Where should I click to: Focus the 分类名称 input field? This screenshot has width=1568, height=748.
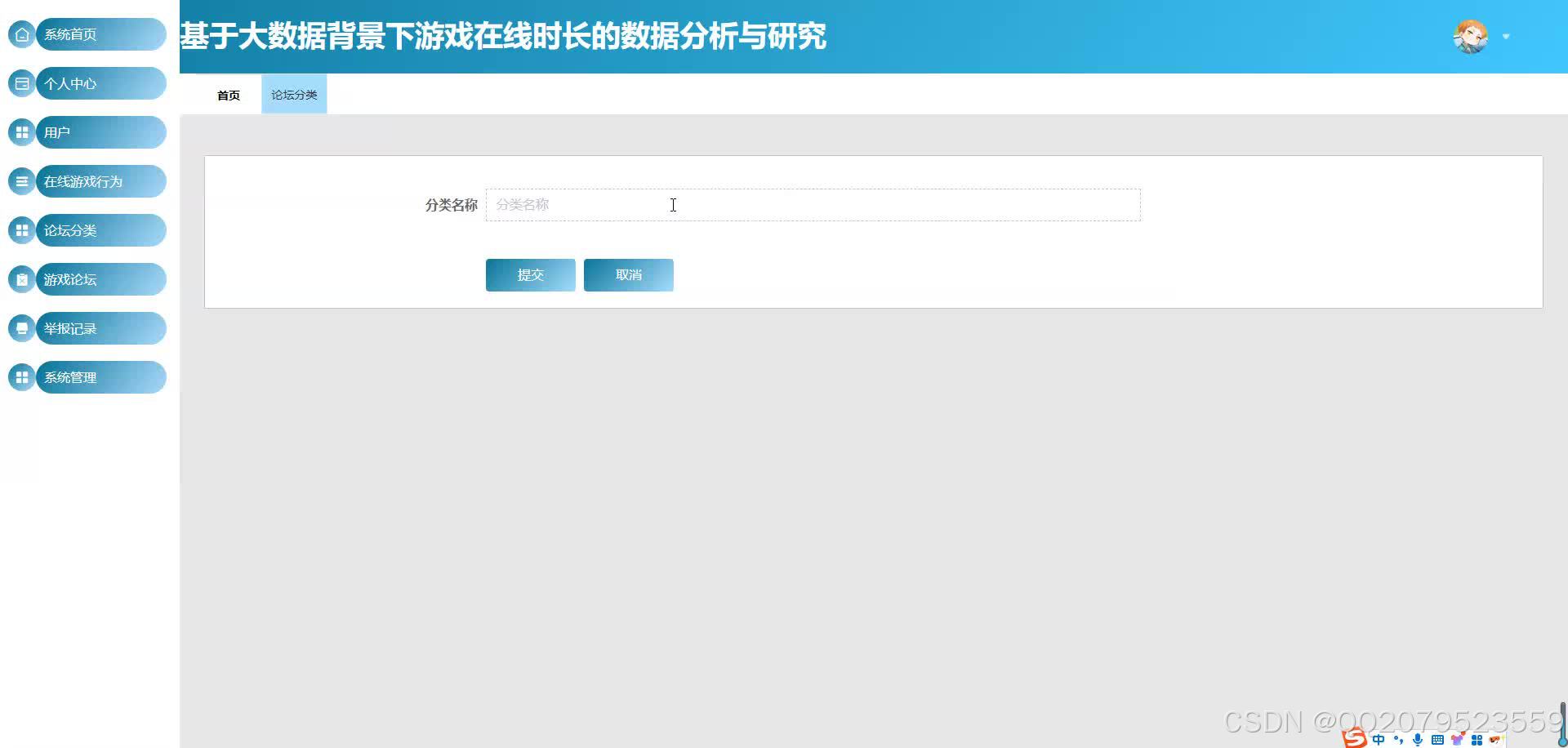pyautogui.click(x=813, y=205)
